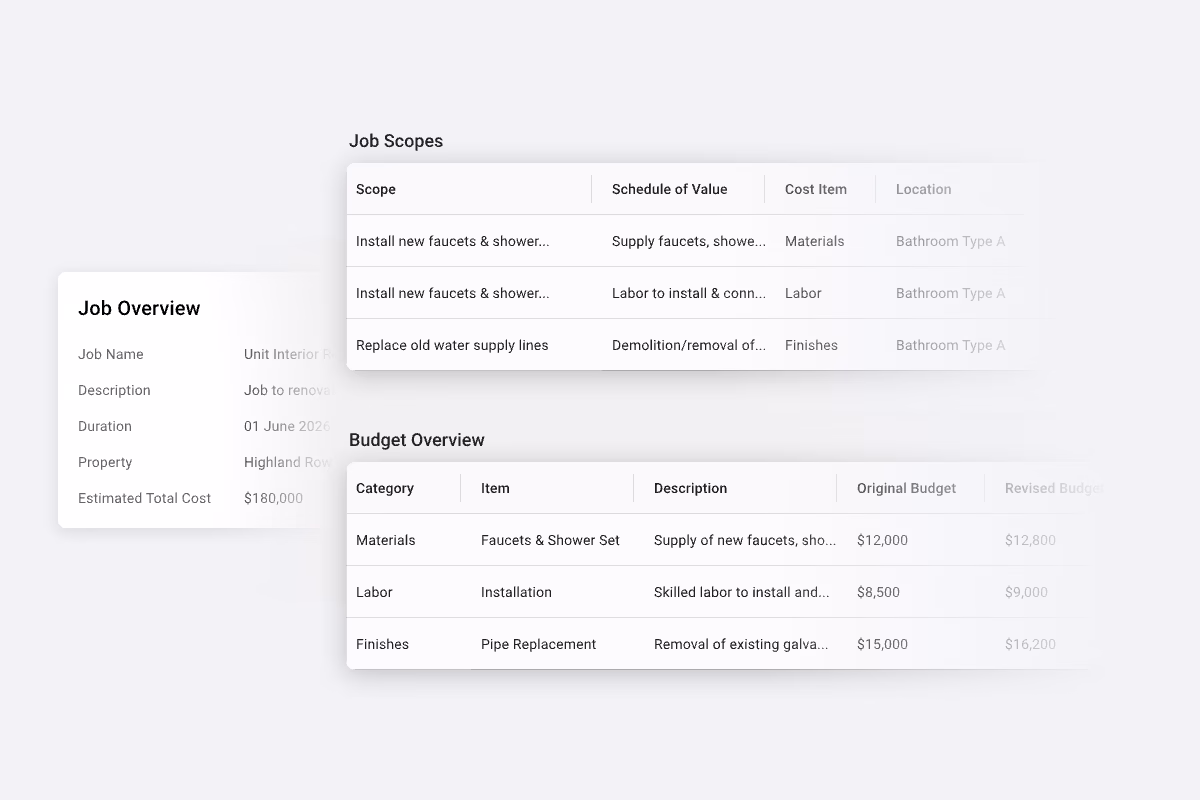Click the Materials cost item cell
This screenshot has height=800, width=1200.
(814, 241)
